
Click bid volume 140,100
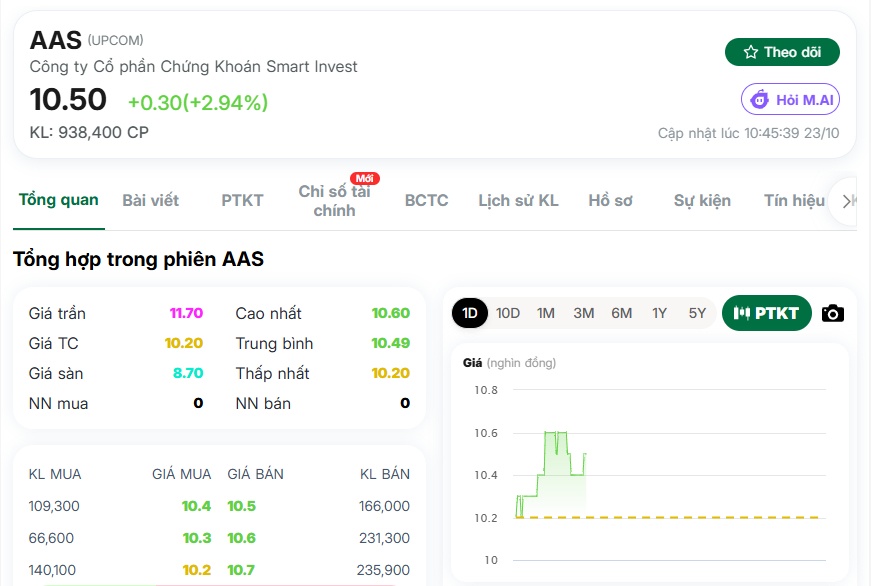click(x=52, y=570)
